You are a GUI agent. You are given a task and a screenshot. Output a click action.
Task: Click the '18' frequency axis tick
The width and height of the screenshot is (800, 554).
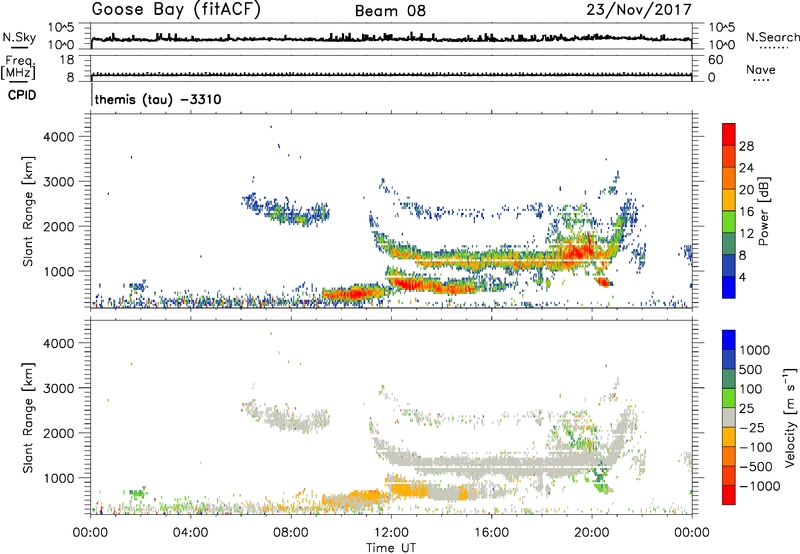point(67,60)
